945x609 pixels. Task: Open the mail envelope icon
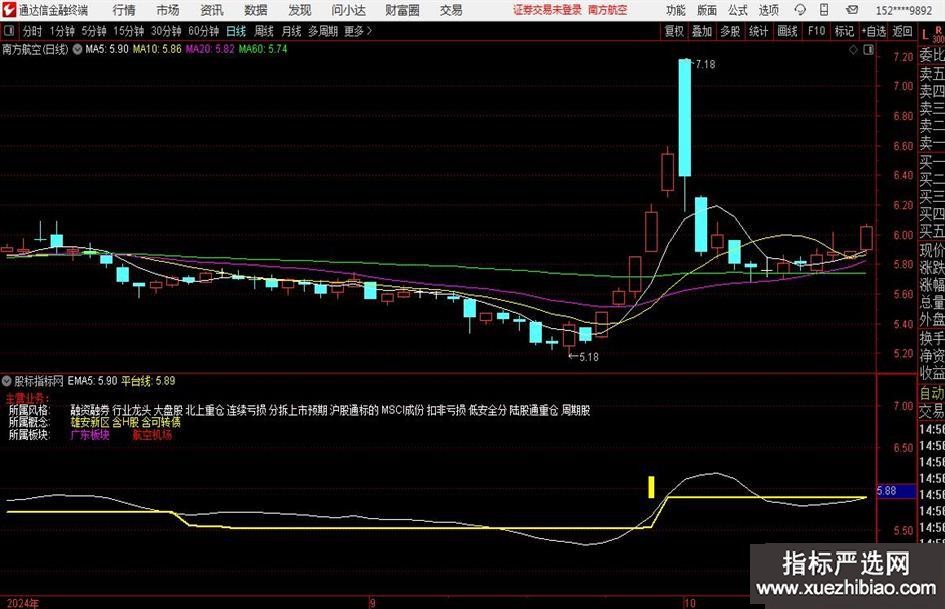point(852,10)
